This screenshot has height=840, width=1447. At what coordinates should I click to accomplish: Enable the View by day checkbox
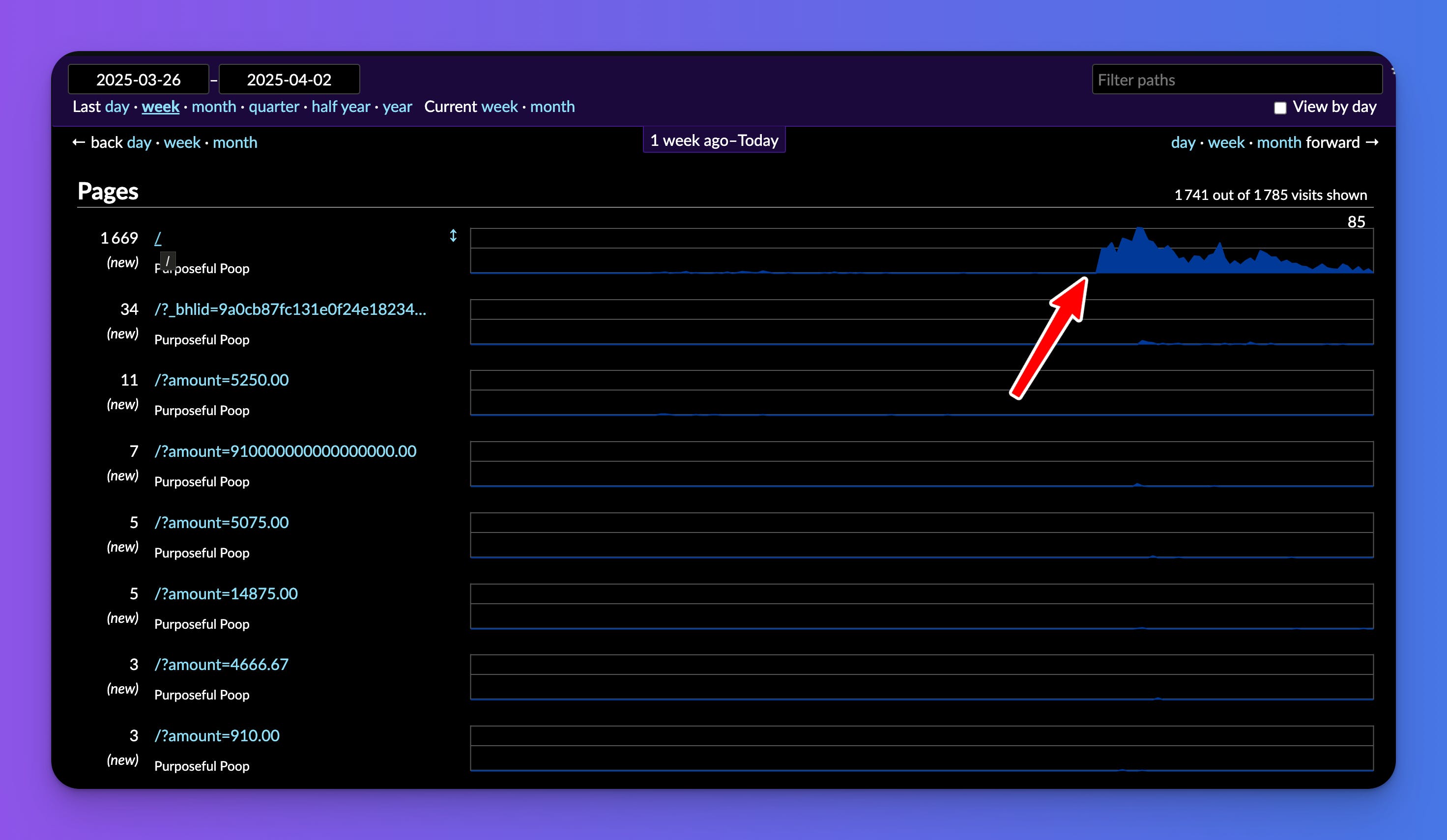pyautogui.click(x=1280, y=108)
